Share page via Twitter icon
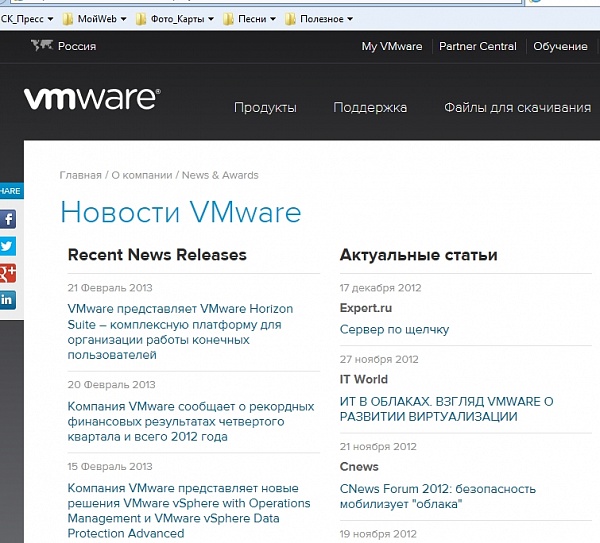Screen dimensions: 600x543 (x=8, y=246)
